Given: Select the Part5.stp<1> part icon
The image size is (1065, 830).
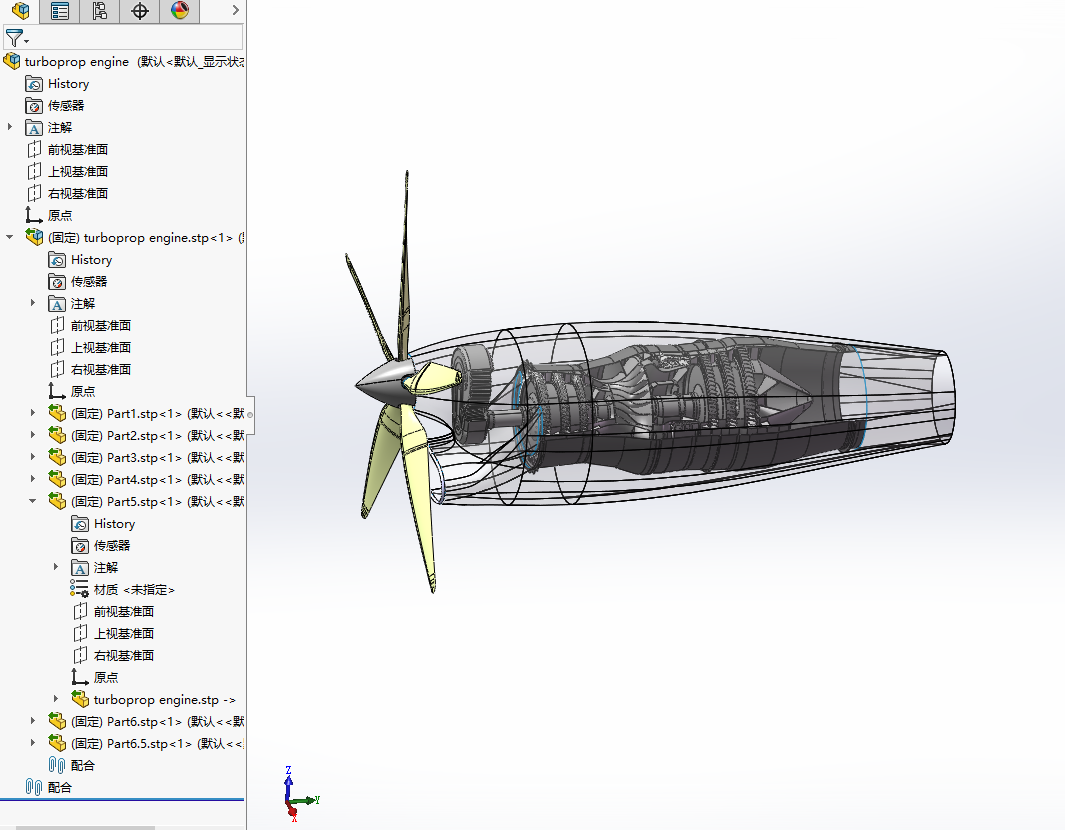Looking at the screenshot, I should 57,501.
